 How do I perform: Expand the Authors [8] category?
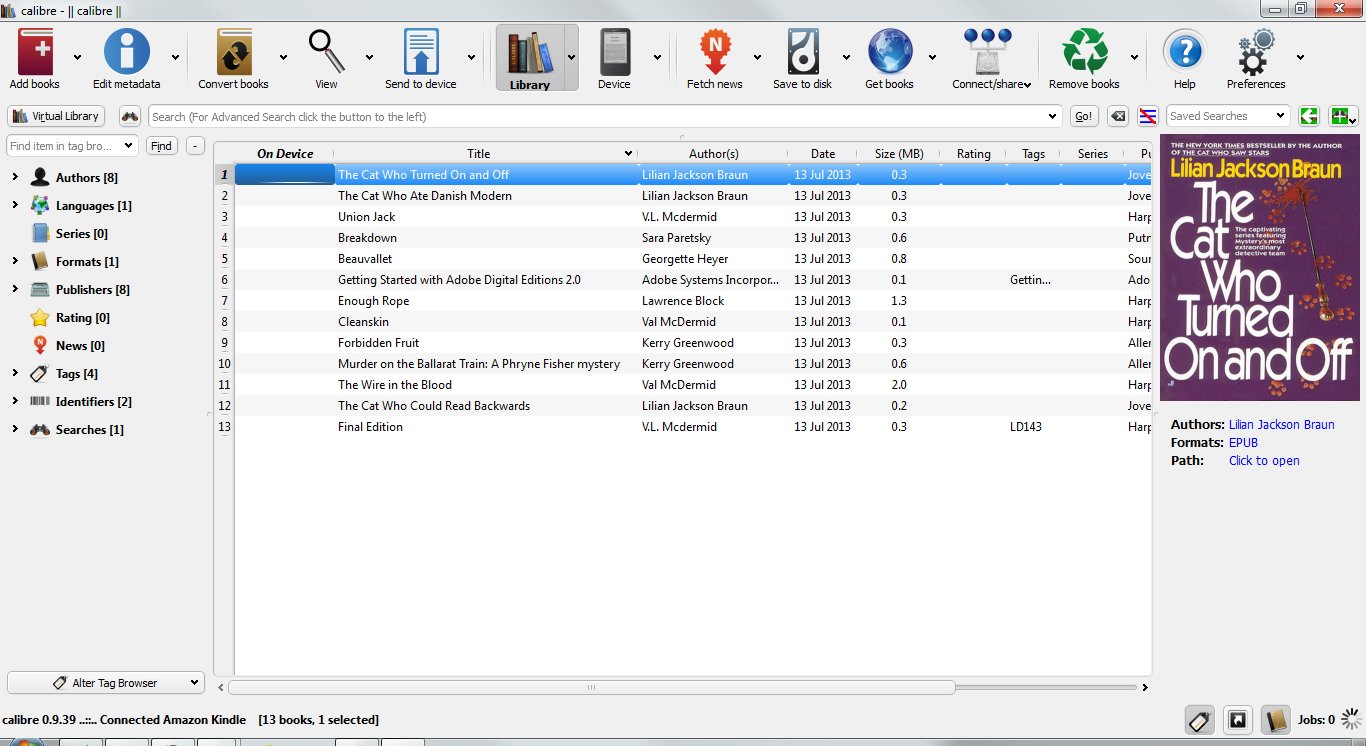[14, 177]
